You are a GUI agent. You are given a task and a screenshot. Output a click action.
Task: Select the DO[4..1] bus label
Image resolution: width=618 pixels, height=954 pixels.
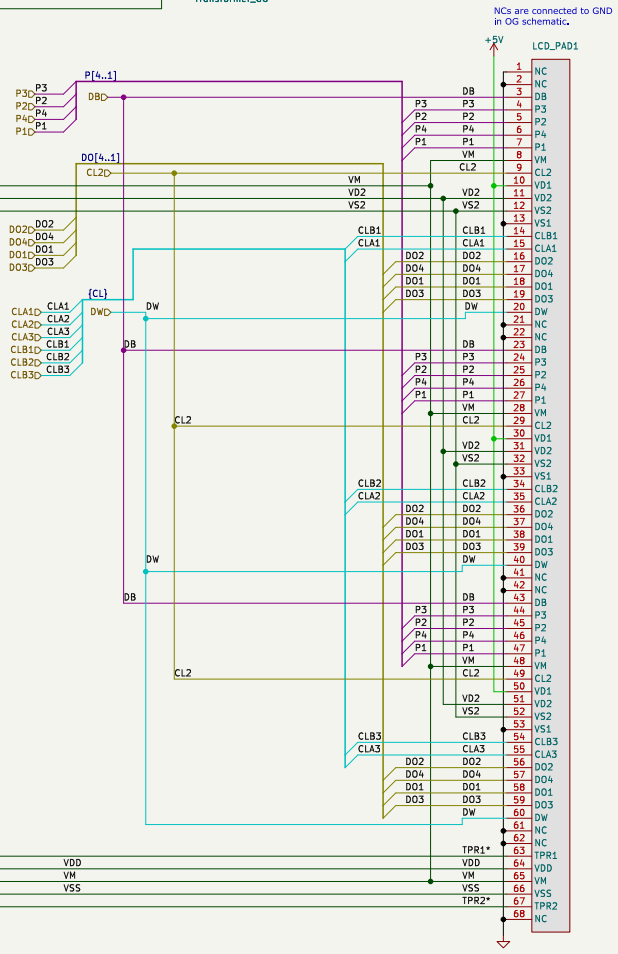tap(100, 158)
